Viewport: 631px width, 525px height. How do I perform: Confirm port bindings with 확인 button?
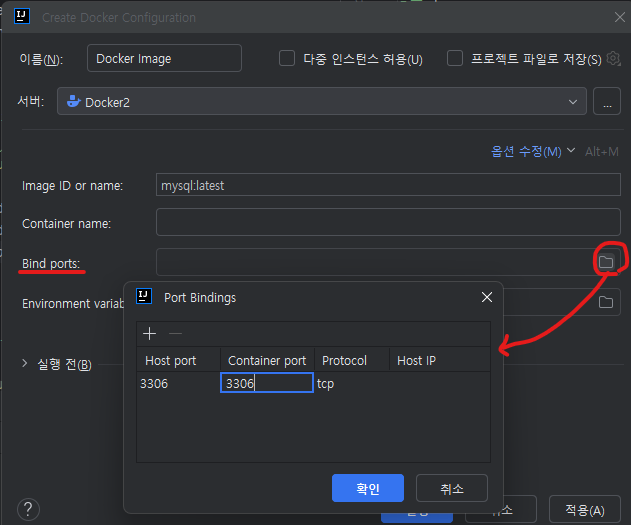[368, 488]
